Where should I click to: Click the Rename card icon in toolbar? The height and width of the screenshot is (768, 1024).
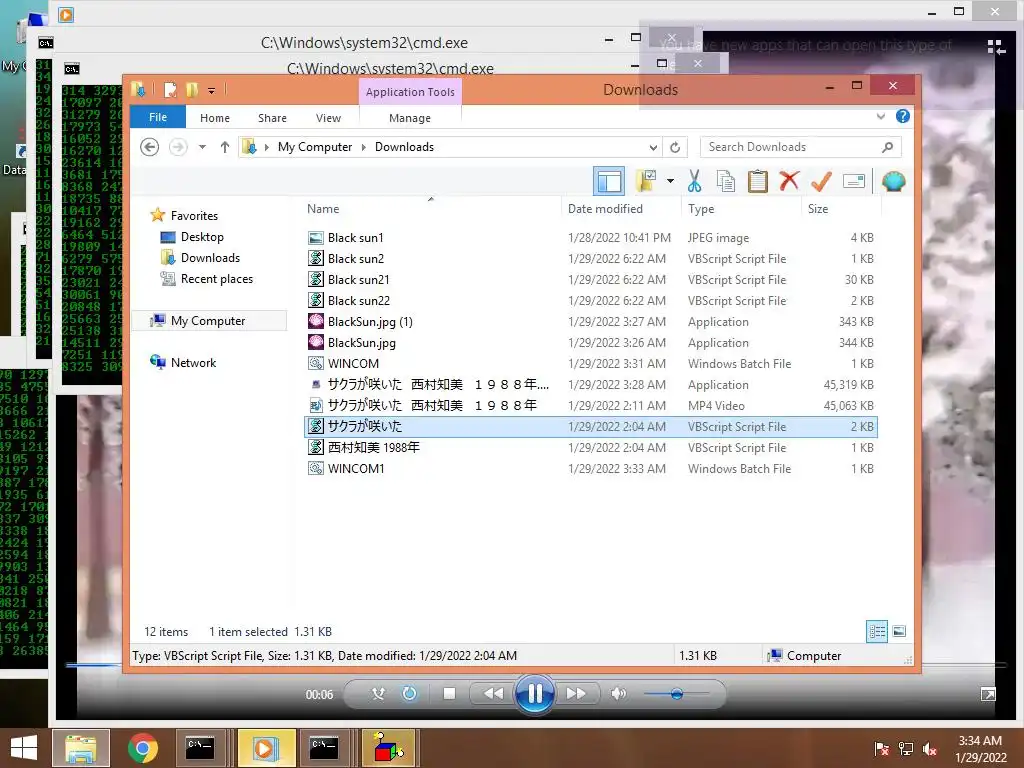click(854, 181)
